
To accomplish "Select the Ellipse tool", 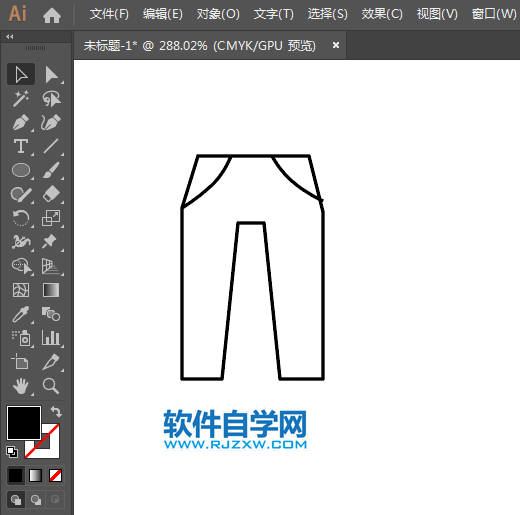I will [21, 170].
